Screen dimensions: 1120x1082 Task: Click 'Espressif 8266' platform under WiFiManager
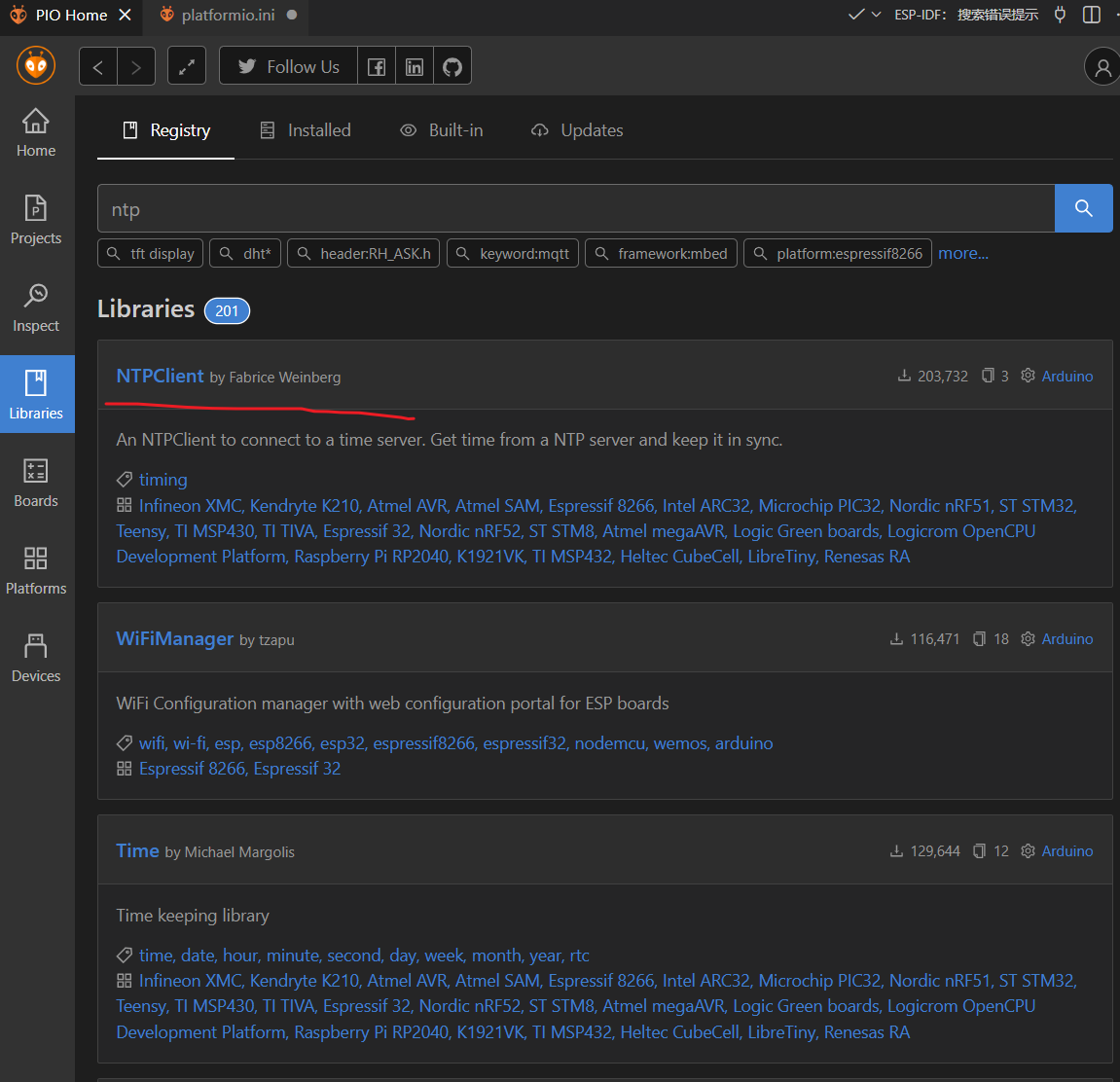pos(193,770)
